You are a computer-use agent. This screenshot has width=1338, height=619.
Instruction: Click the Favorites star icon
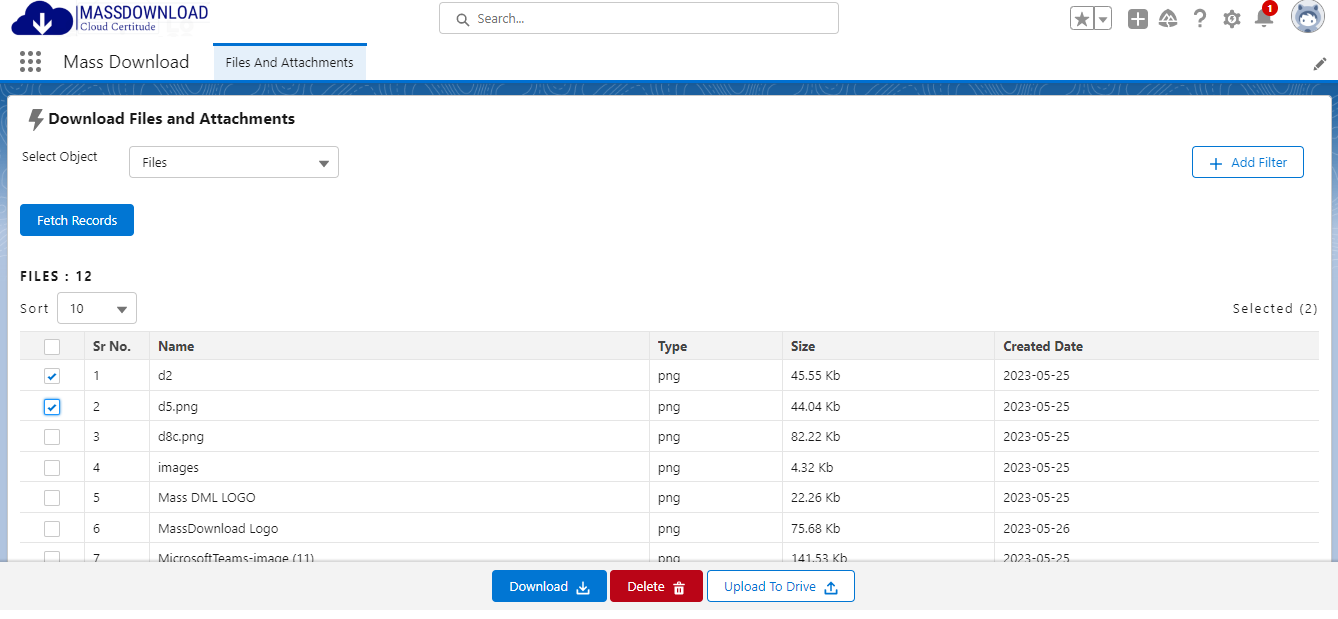pyautogui.click(x=1082, y=19)
